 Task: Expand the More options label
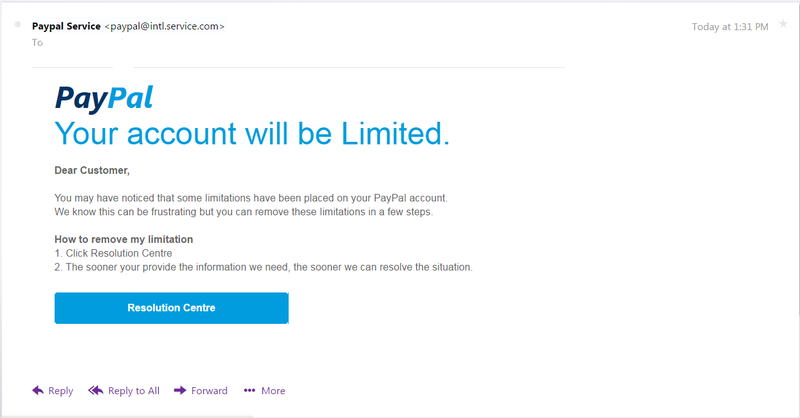coord(273,390)
